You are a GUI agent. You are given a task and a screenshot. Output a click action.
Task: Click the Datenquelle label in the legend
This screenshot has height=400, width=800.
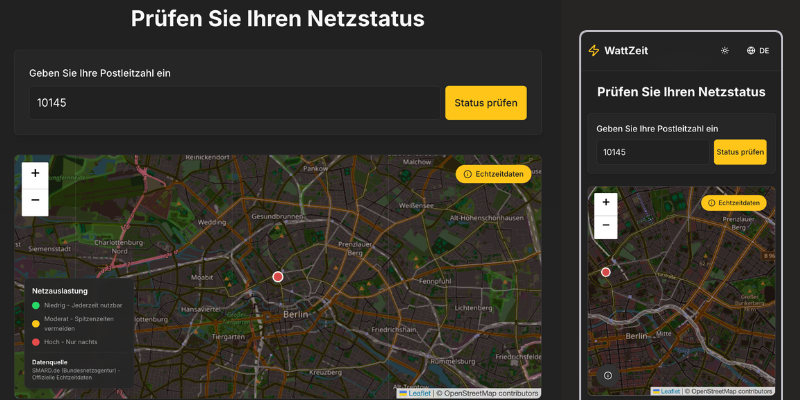tap(49, 362)
